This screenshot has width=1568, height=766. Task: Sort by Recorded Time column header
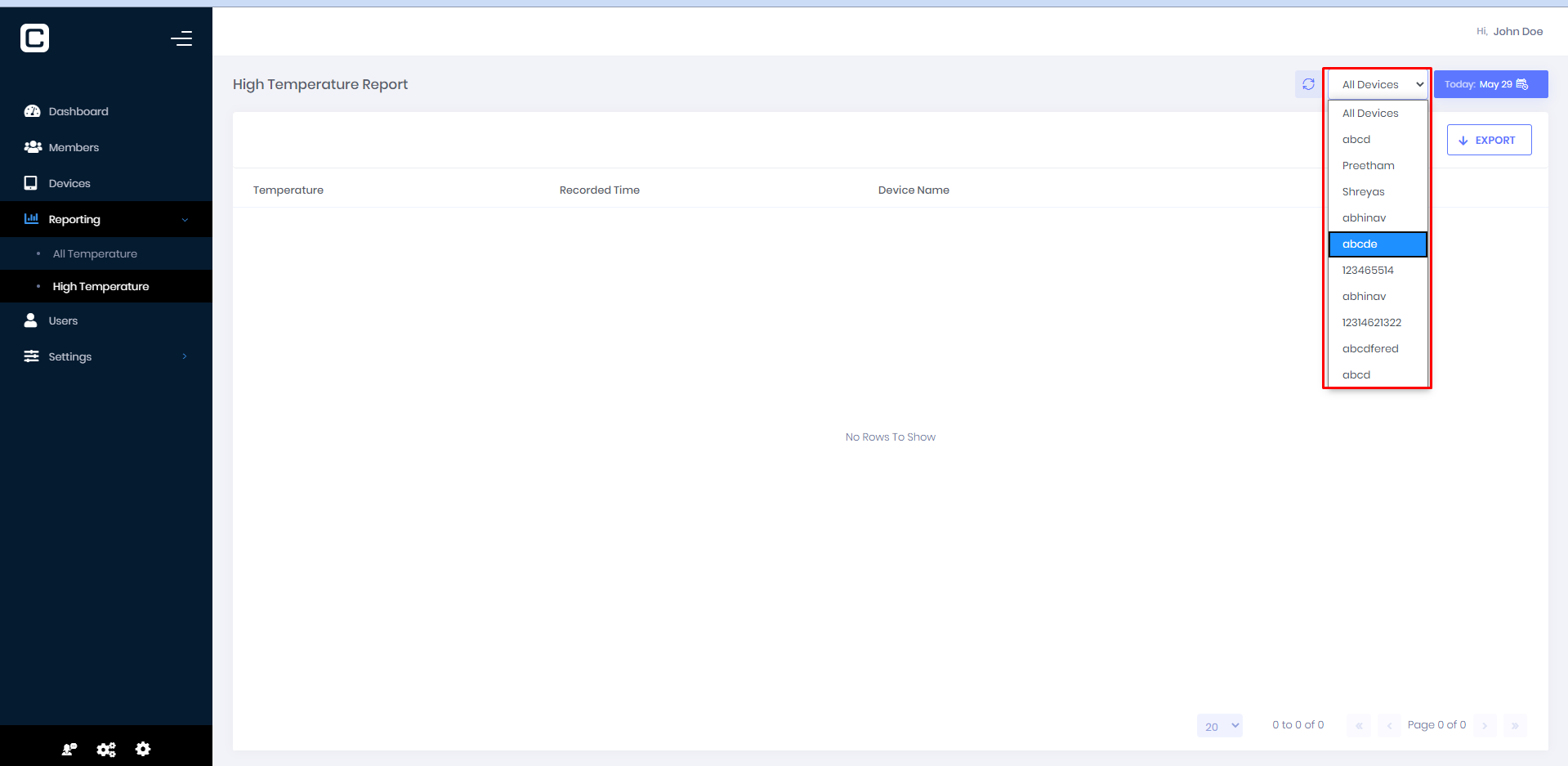(599, 190)
